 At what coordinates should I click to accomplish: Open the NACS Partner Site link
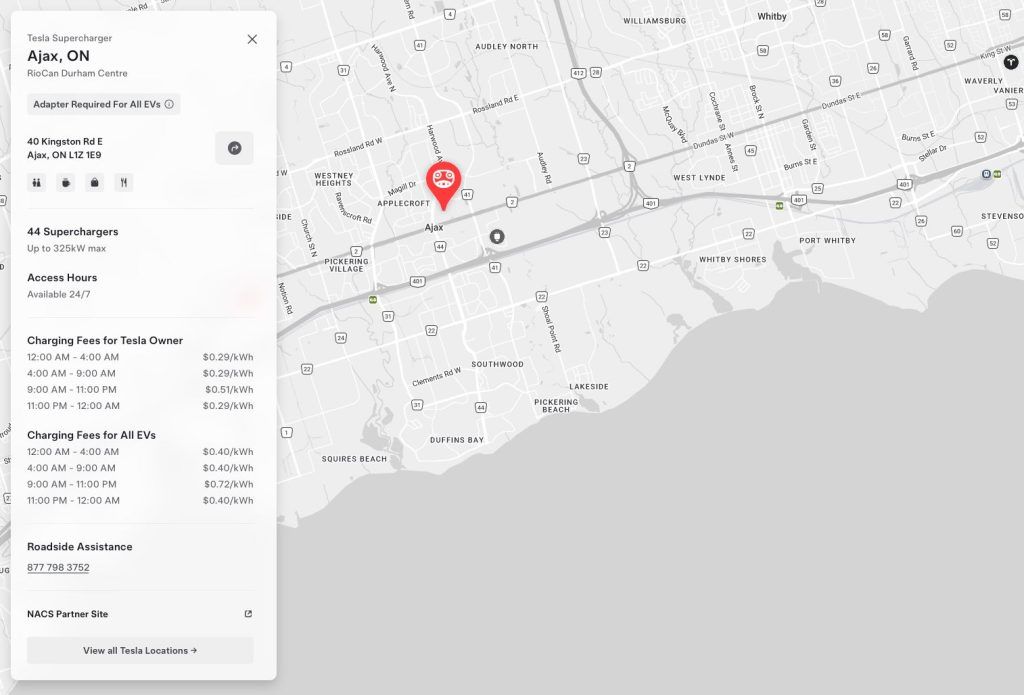pos(68,614)
